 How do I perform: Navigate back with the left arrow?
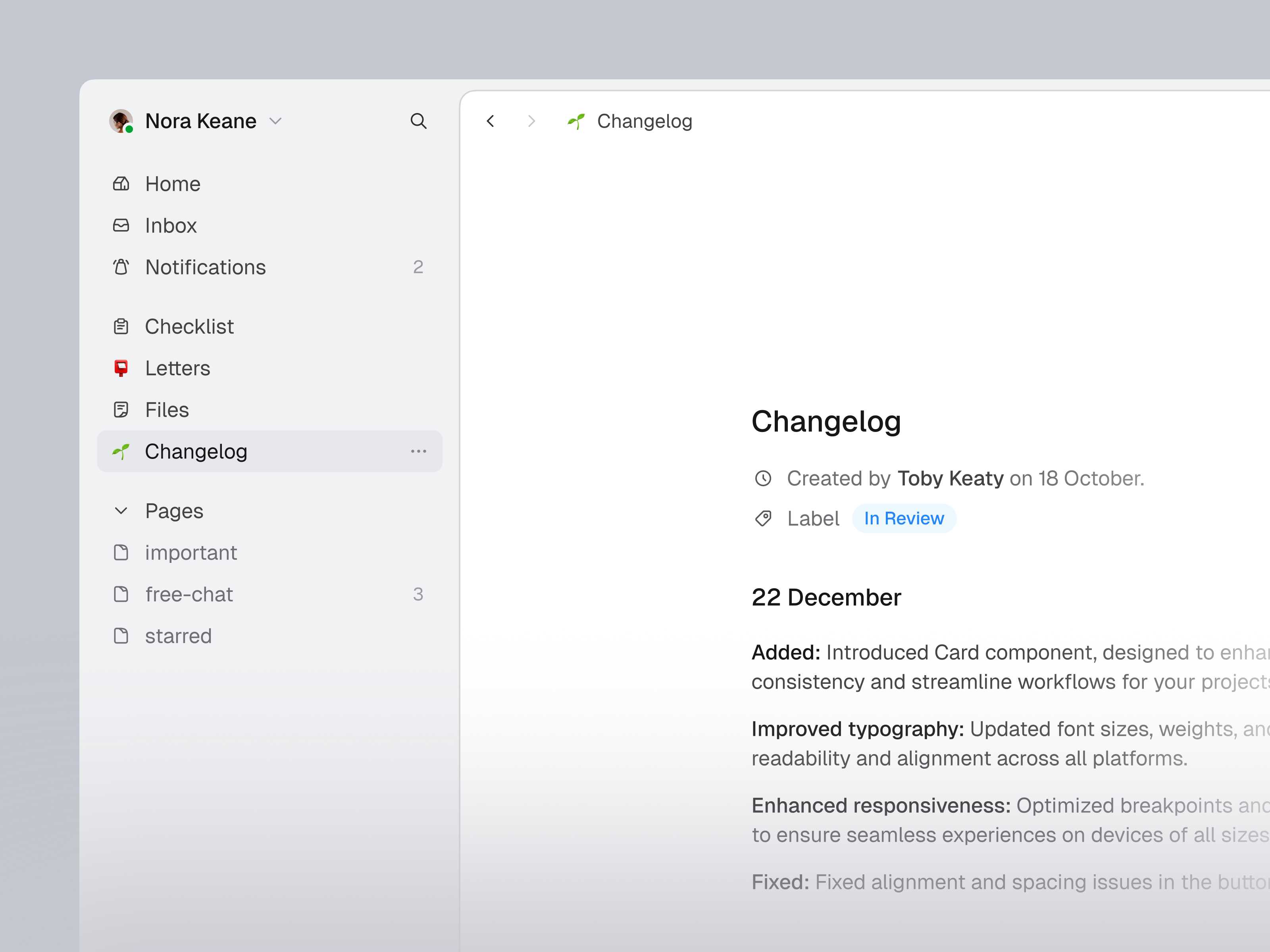(491, 121)
